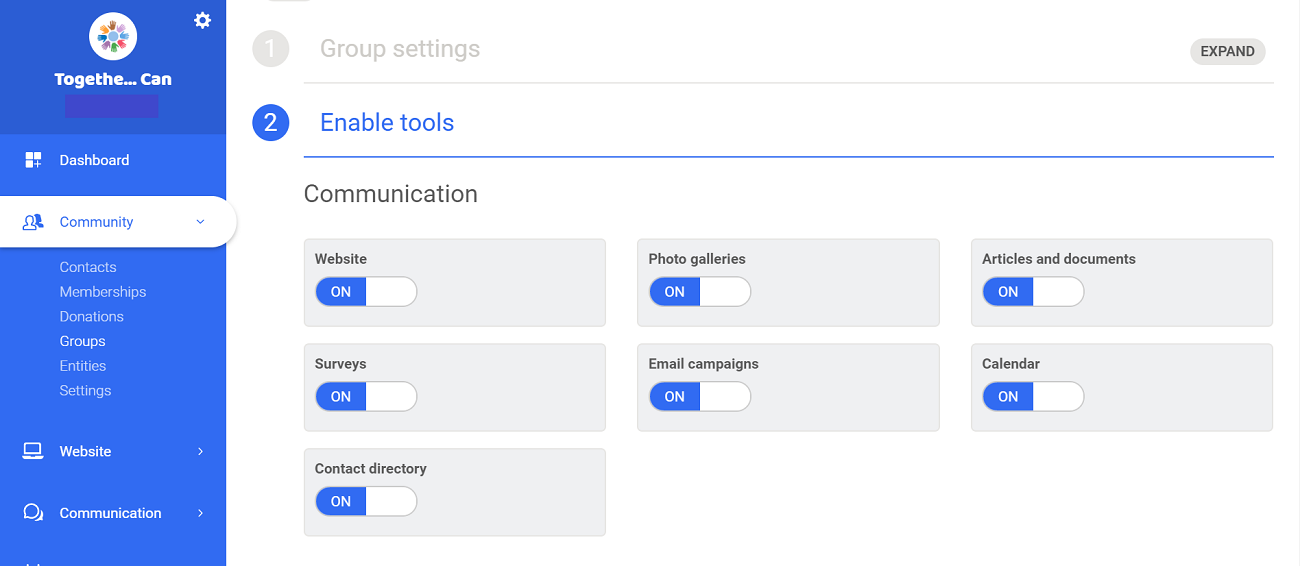Expand the Website menu arrow
This screenshot has width=1300, height=566.
[200, 451]
